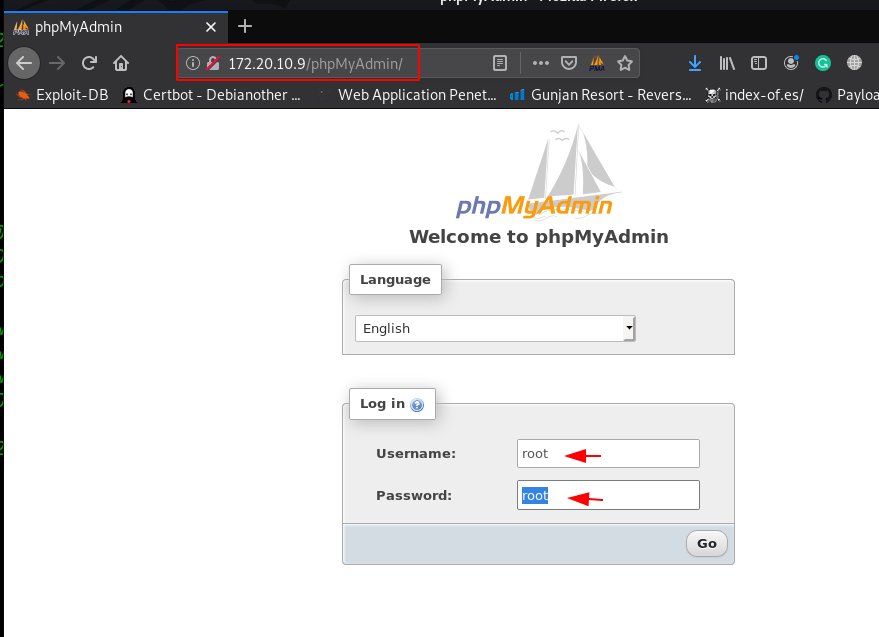Screen dimensions: 879x637
Task: Open the Payloa... GitHub bookmark
Action: [x=847, y=95]
